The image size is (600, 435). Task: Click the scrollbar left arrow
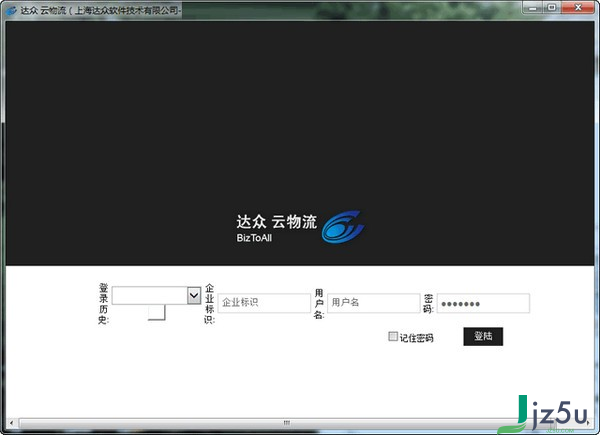11,423
